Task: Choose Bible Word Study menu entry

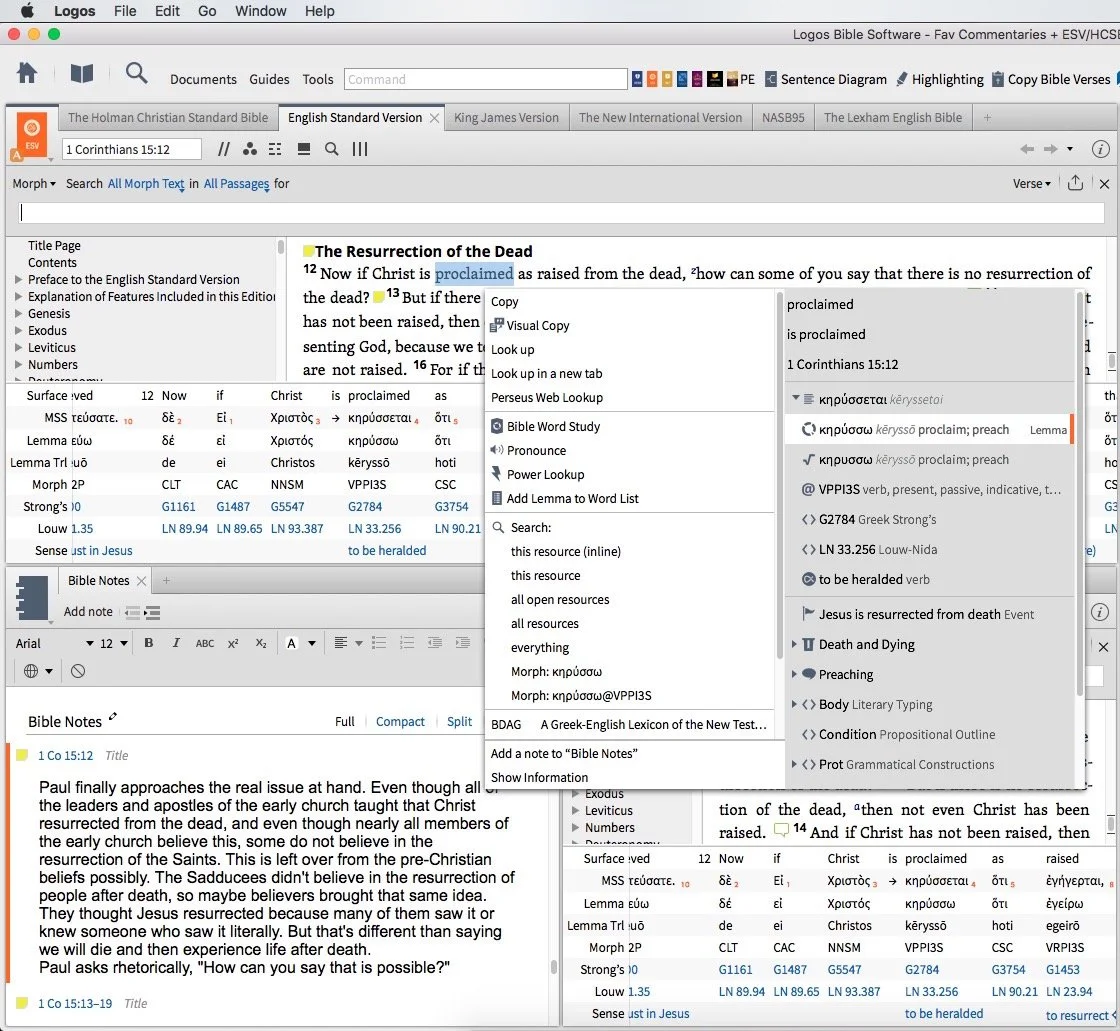Action: [553, 427]
